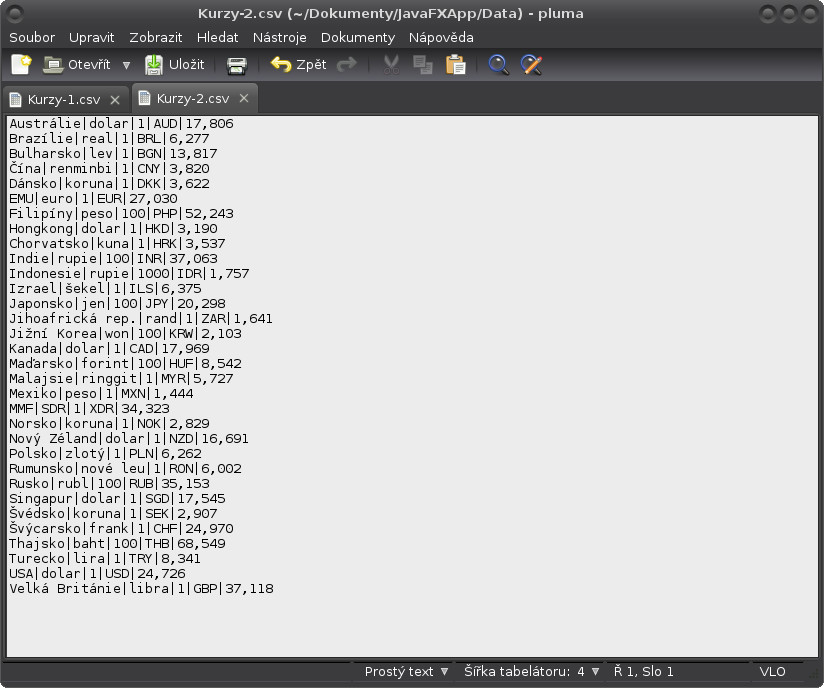Click the copy icon
Viewport: 824px width, 688px height.
click(x=423, y=65)
